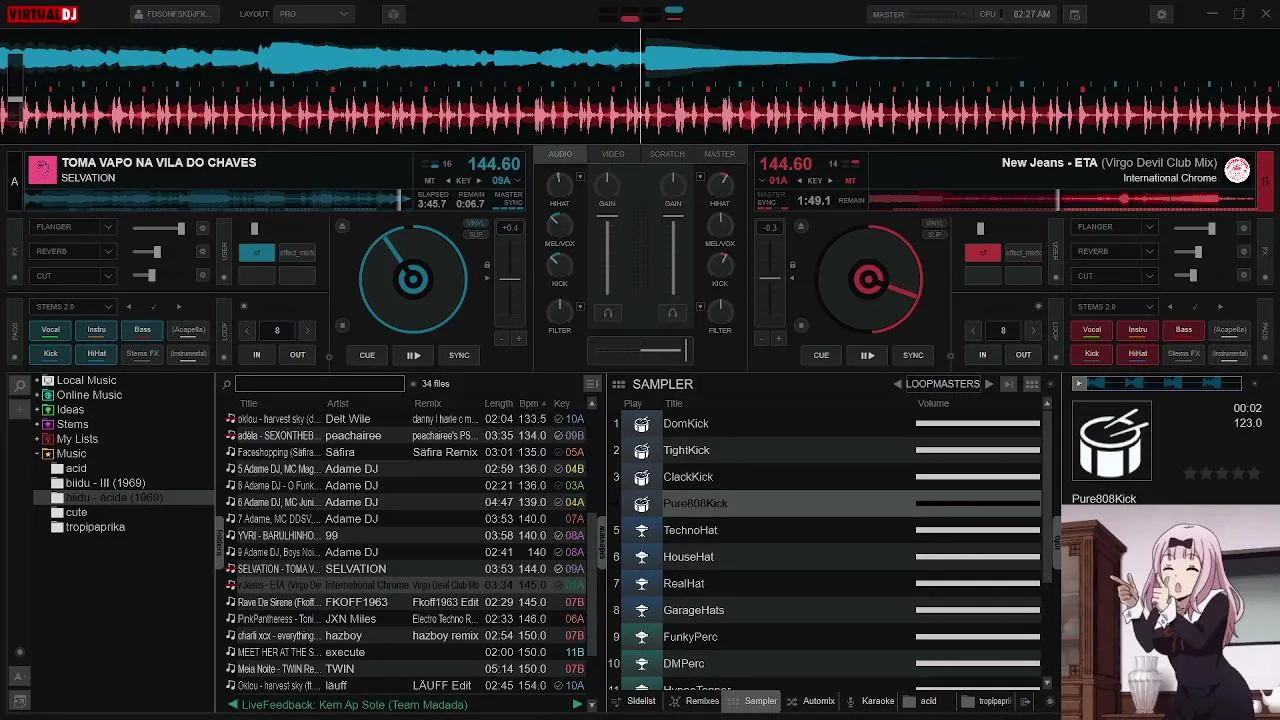This screenshot has height=720, width=1280.
Task: Play the TechnoHat sample icon
Action: [x=642, y=531]
